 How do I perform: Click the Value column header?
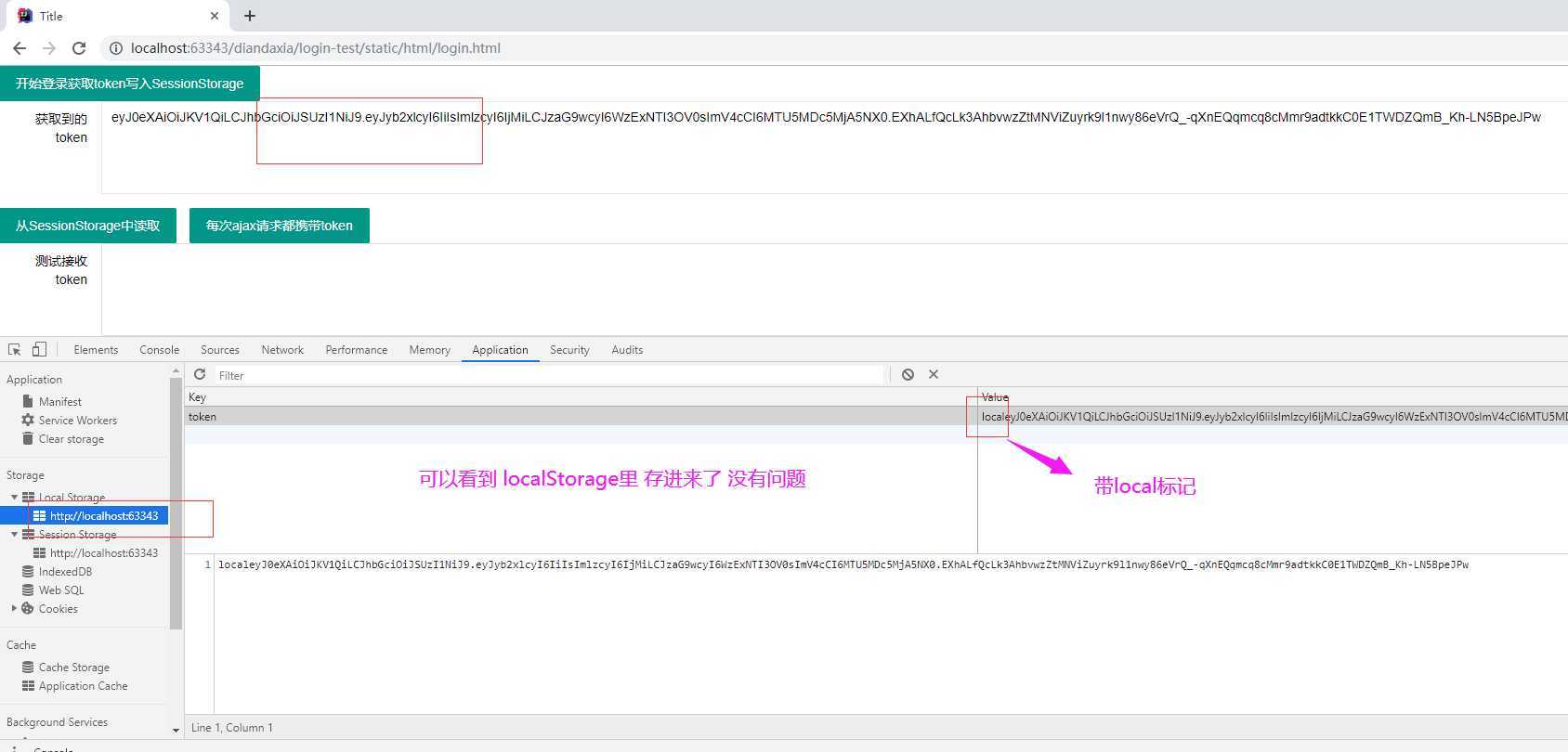coord(1273,397)
